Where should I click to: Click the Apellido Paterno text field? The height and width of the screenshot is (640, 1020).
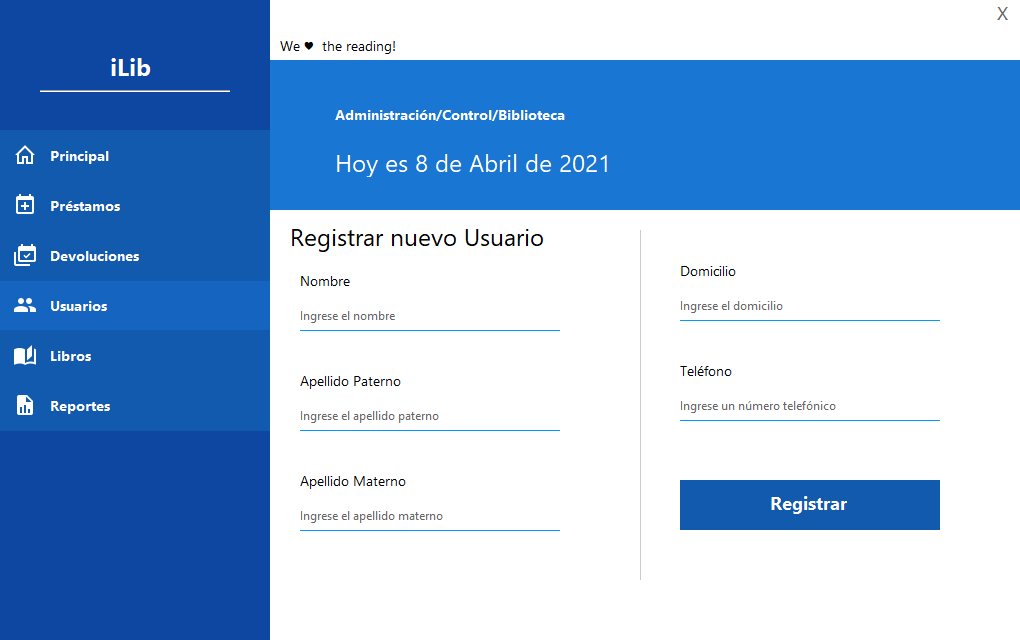pos(429,416)
